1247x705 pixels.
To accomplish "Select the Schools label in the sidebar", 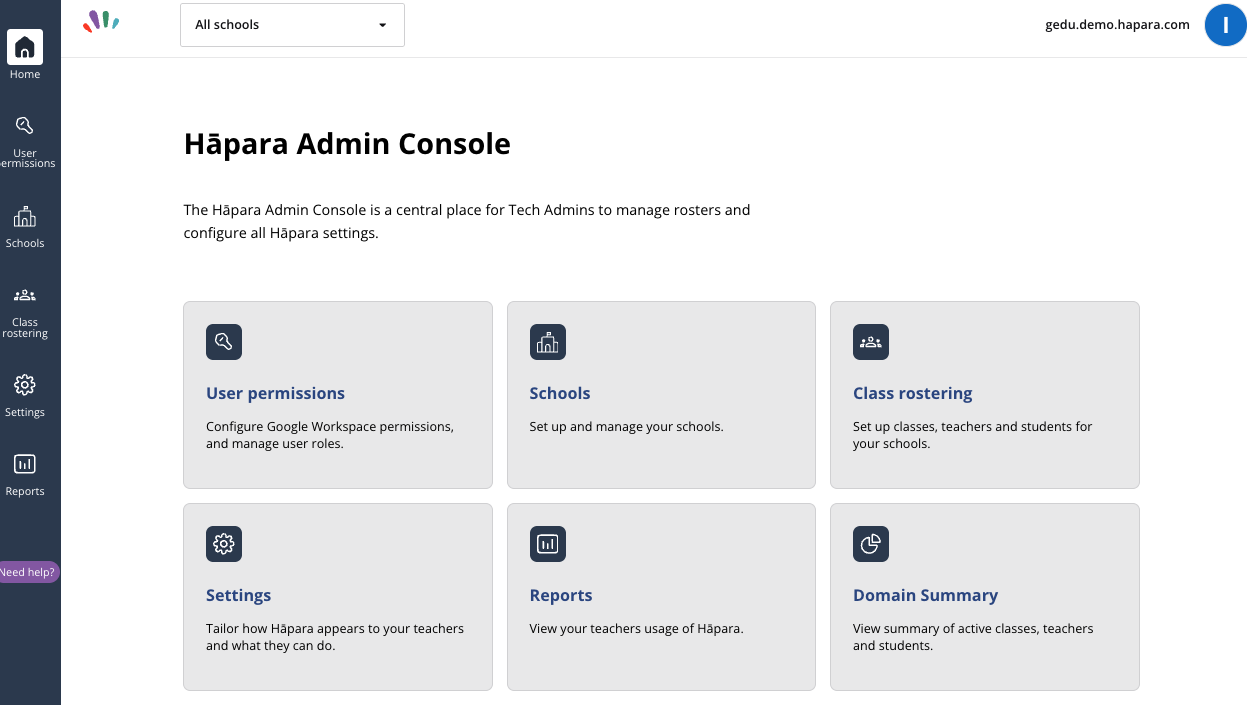I will 25,243.
